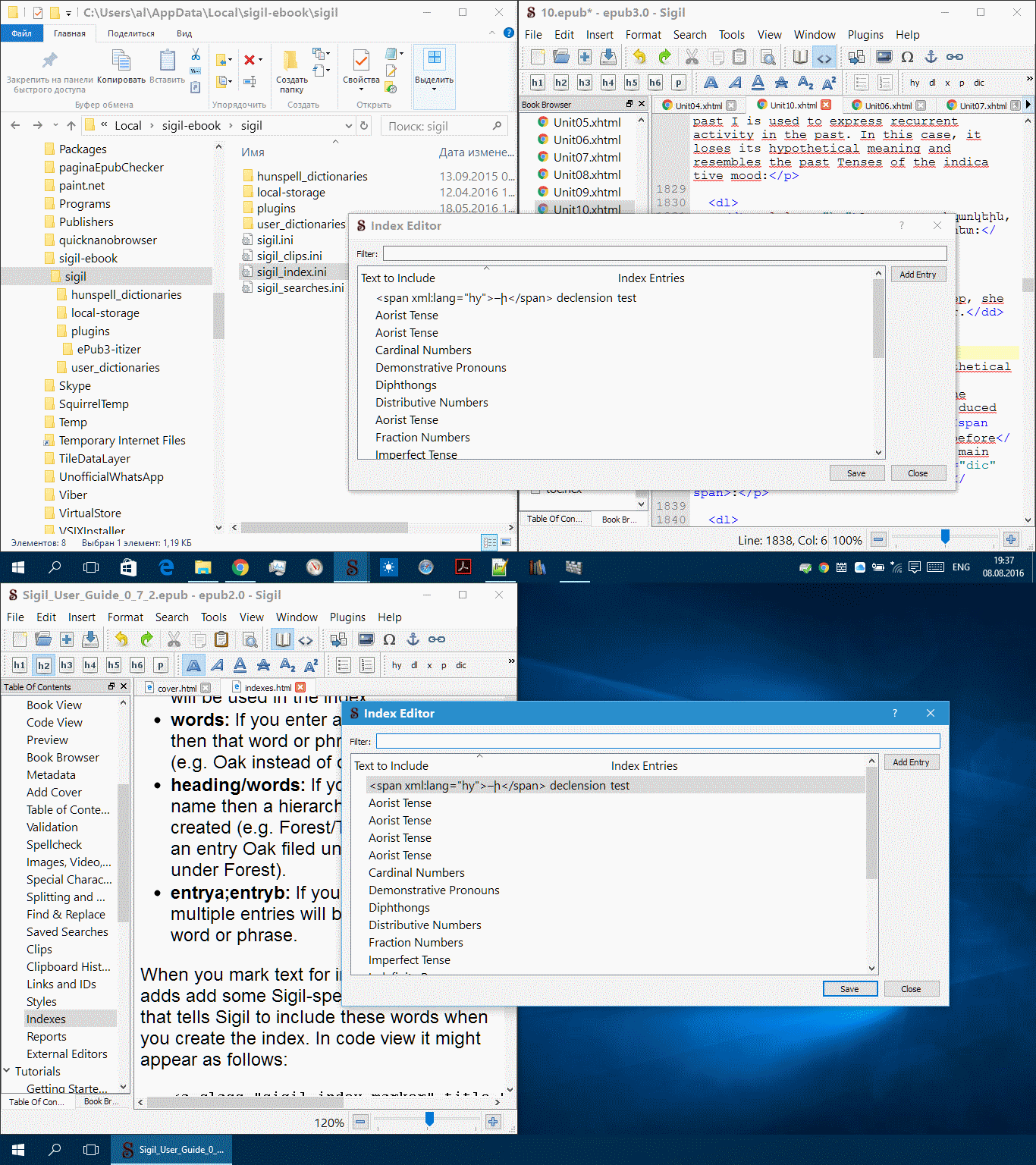Click Add Entry in the active Index Editor
This screenshot has width=1036, height=1165.
click(x=911, y=762)
